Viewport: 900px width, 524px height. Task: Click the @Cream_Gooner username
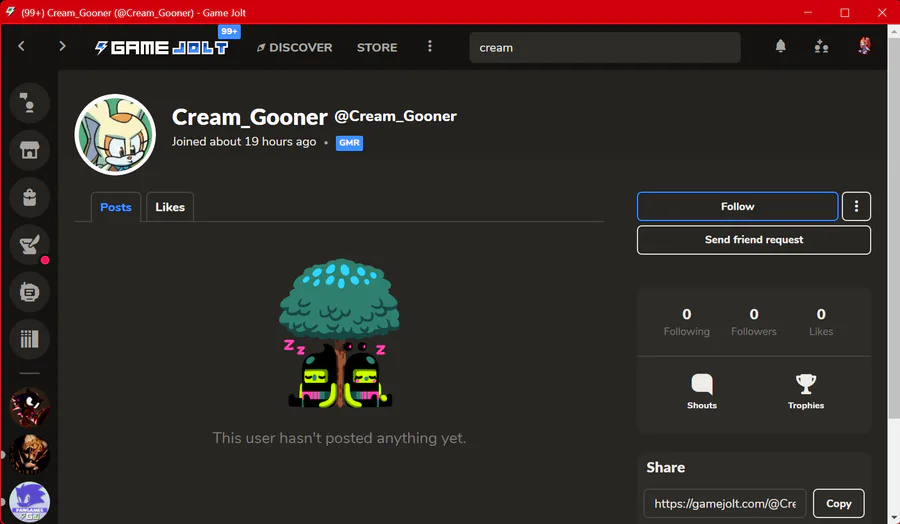pos(395,116)
